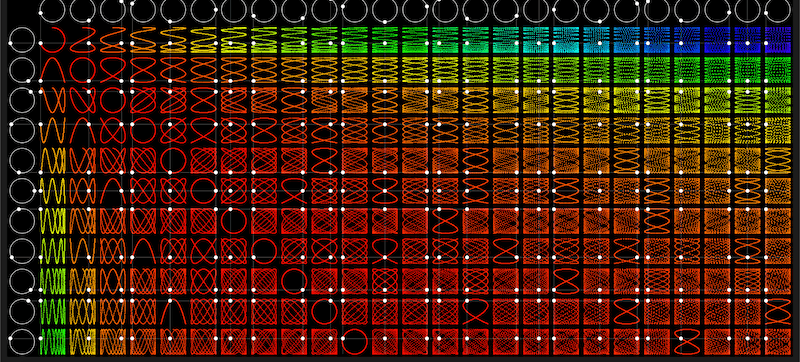Select the green zigzag wave in the bottom-left cell

point(53,342)
